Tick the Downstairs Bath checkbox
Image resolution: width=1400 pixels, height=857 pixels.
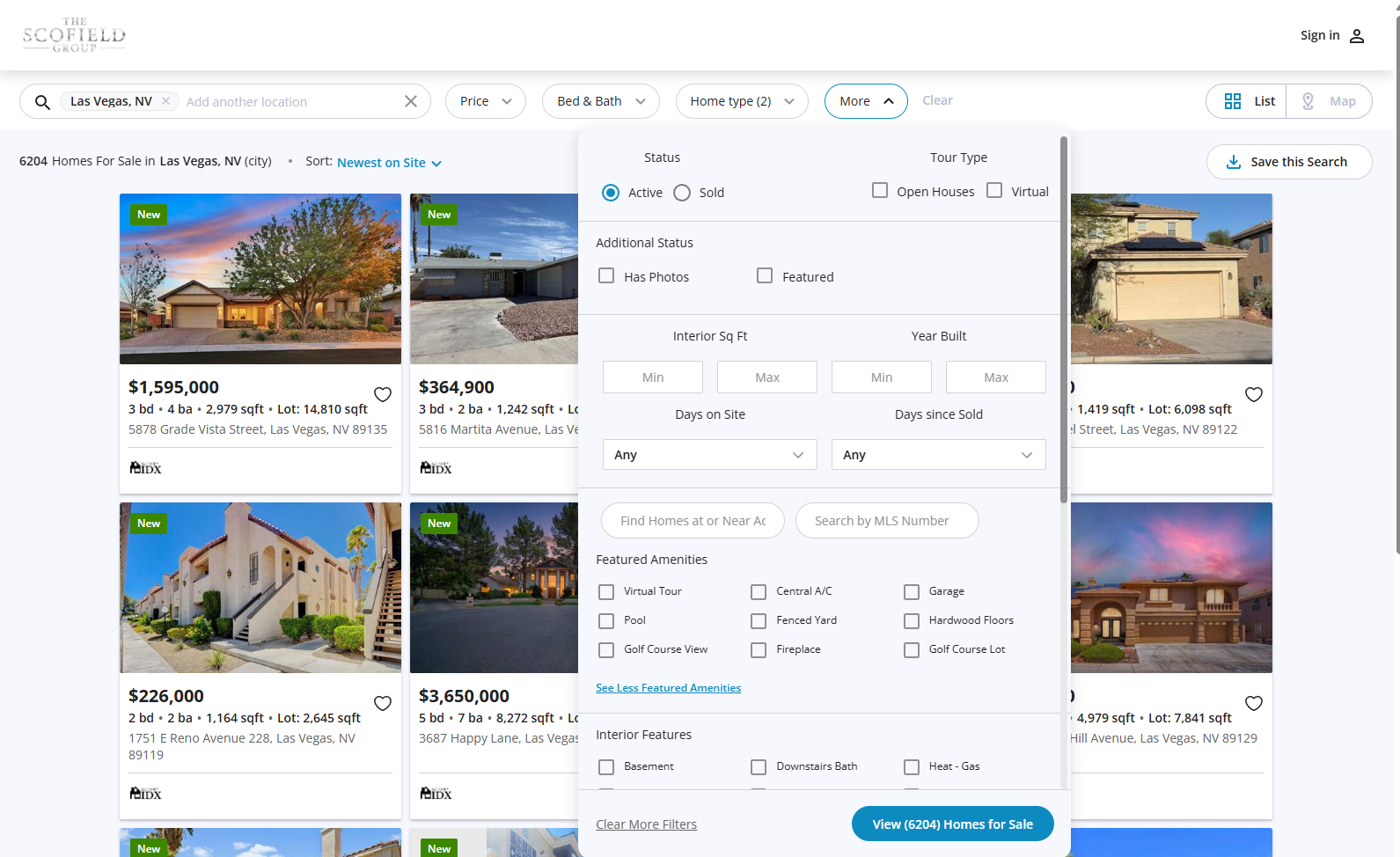coord(759,767)
